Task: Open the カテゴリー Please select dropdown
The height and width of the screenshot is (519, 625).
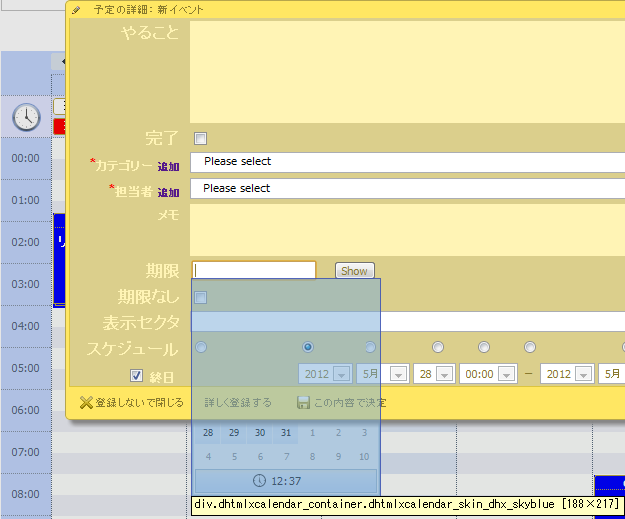Action: pos(407,162)
